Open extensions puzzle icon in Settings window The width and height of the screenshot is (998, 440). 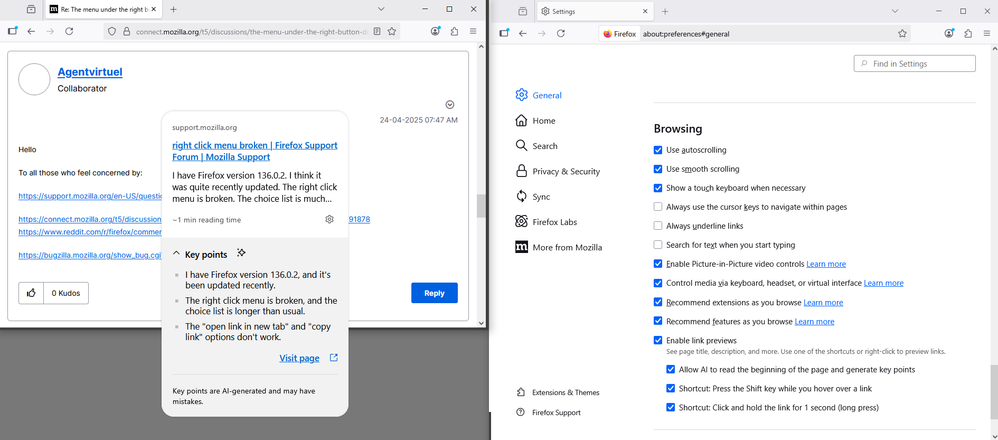tap(968, 33)
